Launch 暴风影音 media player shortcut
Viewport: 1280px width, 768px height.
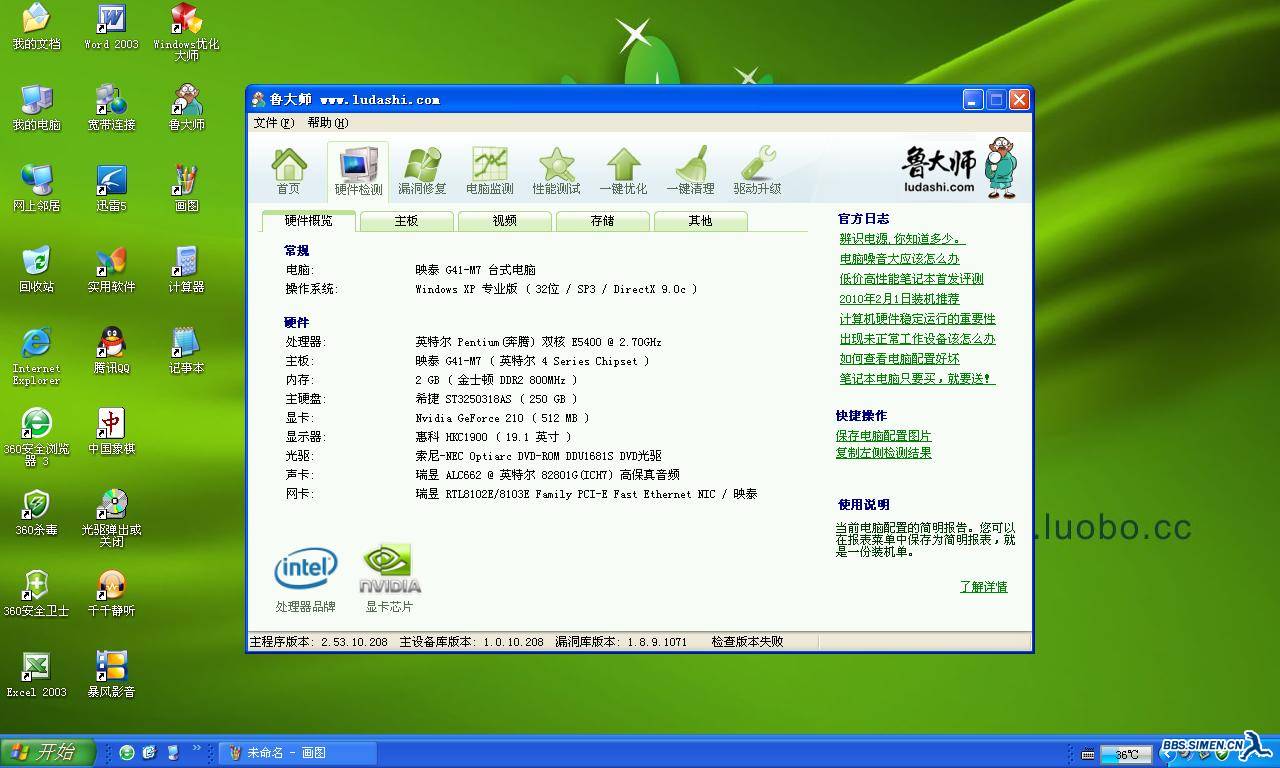pos(111,675)
